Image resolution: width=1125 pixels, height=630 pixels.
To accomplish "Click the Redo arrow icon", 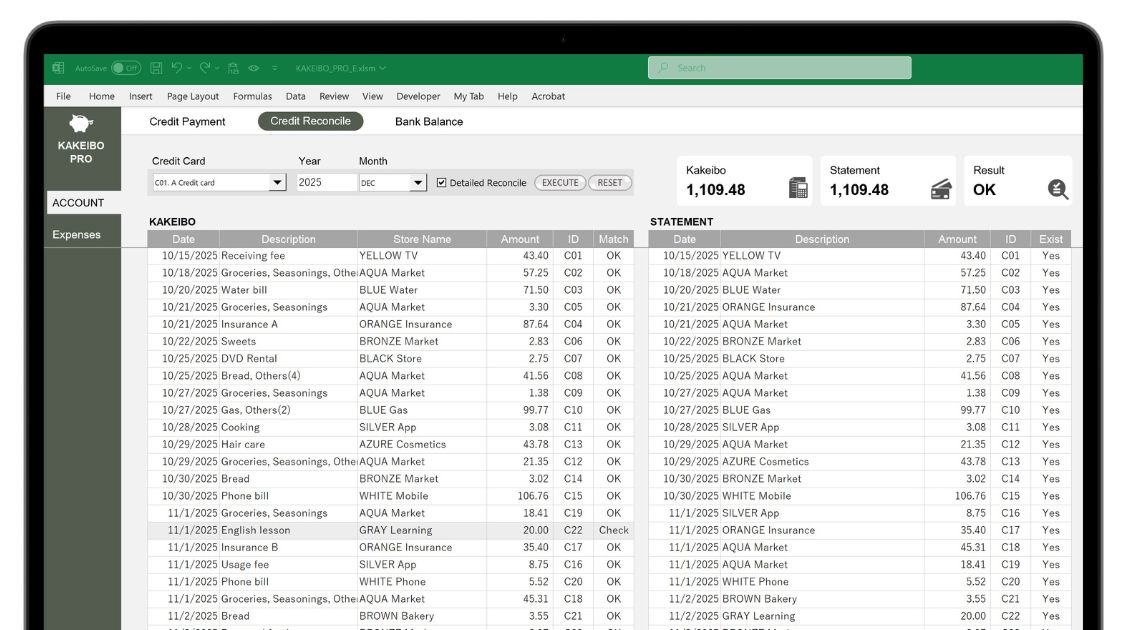I will 205,67.
